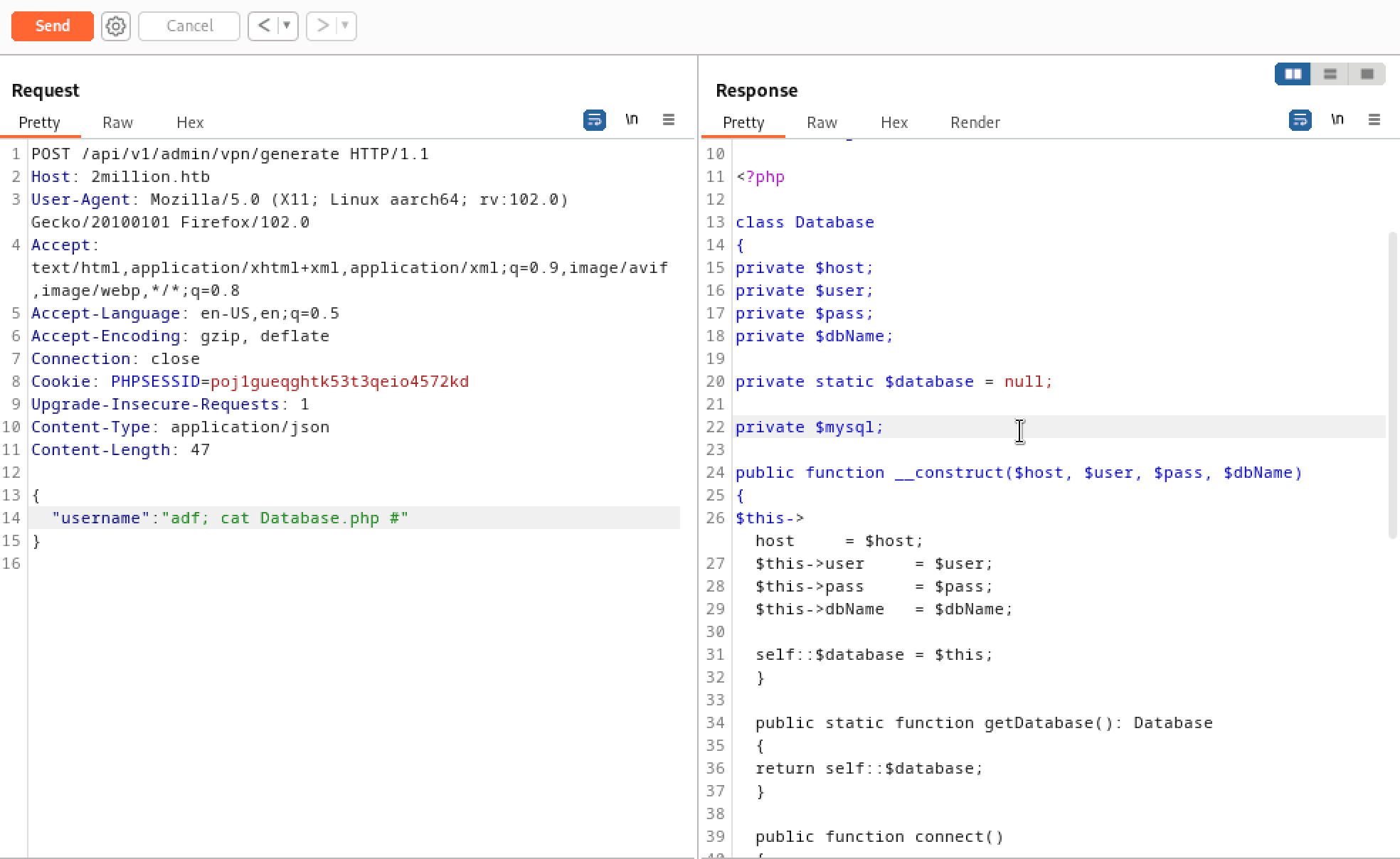Toggle side-by-side layout view

click(1293, 73)
